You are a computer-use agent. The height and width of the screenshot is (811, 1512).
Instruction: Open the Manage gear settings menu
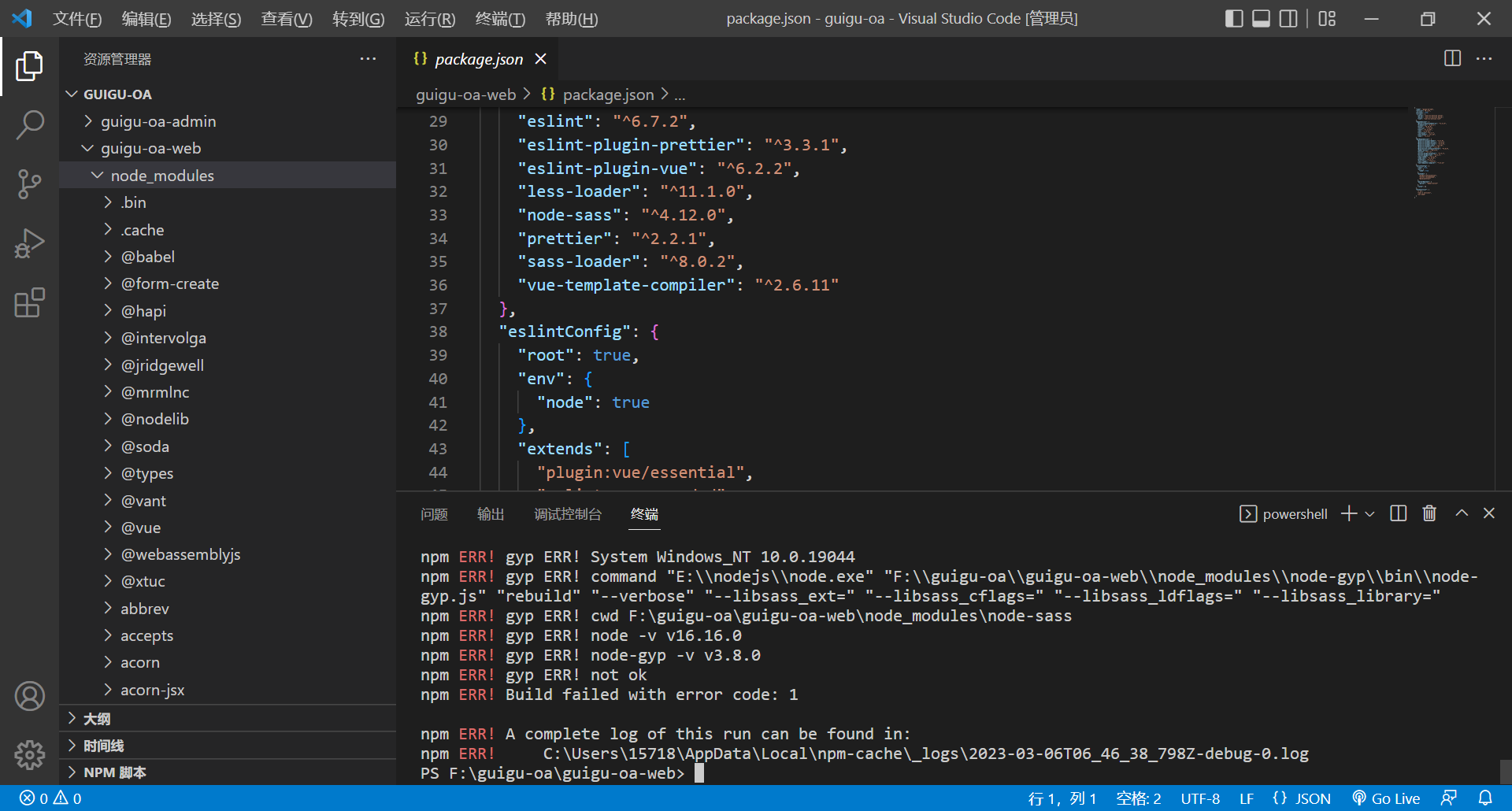coord(29,755)
